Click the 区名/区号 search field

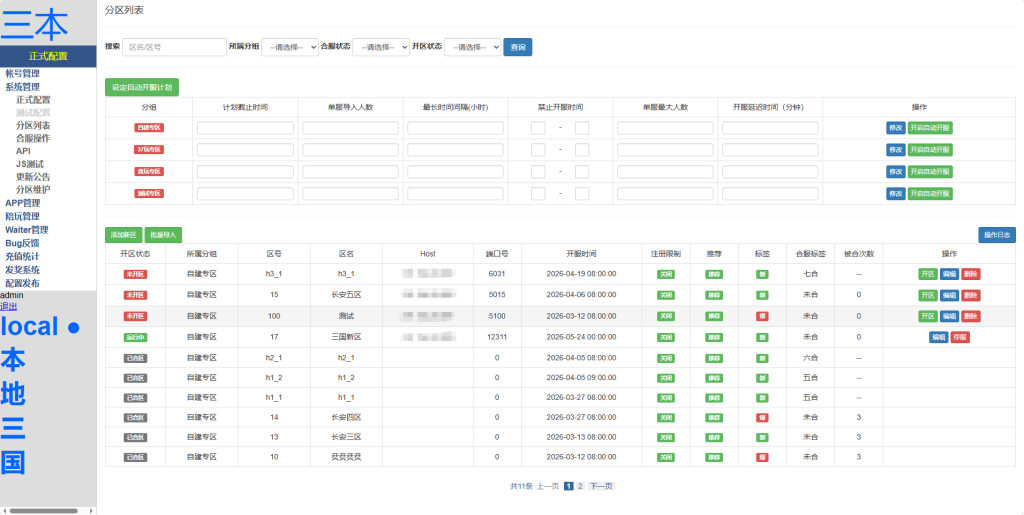pyautogui.click(x=174, y=47)
